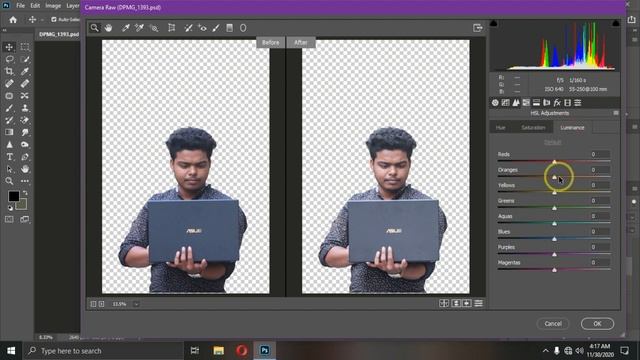
Task: Open the Lens Corrections panel icon
Action: pos(547,102)
